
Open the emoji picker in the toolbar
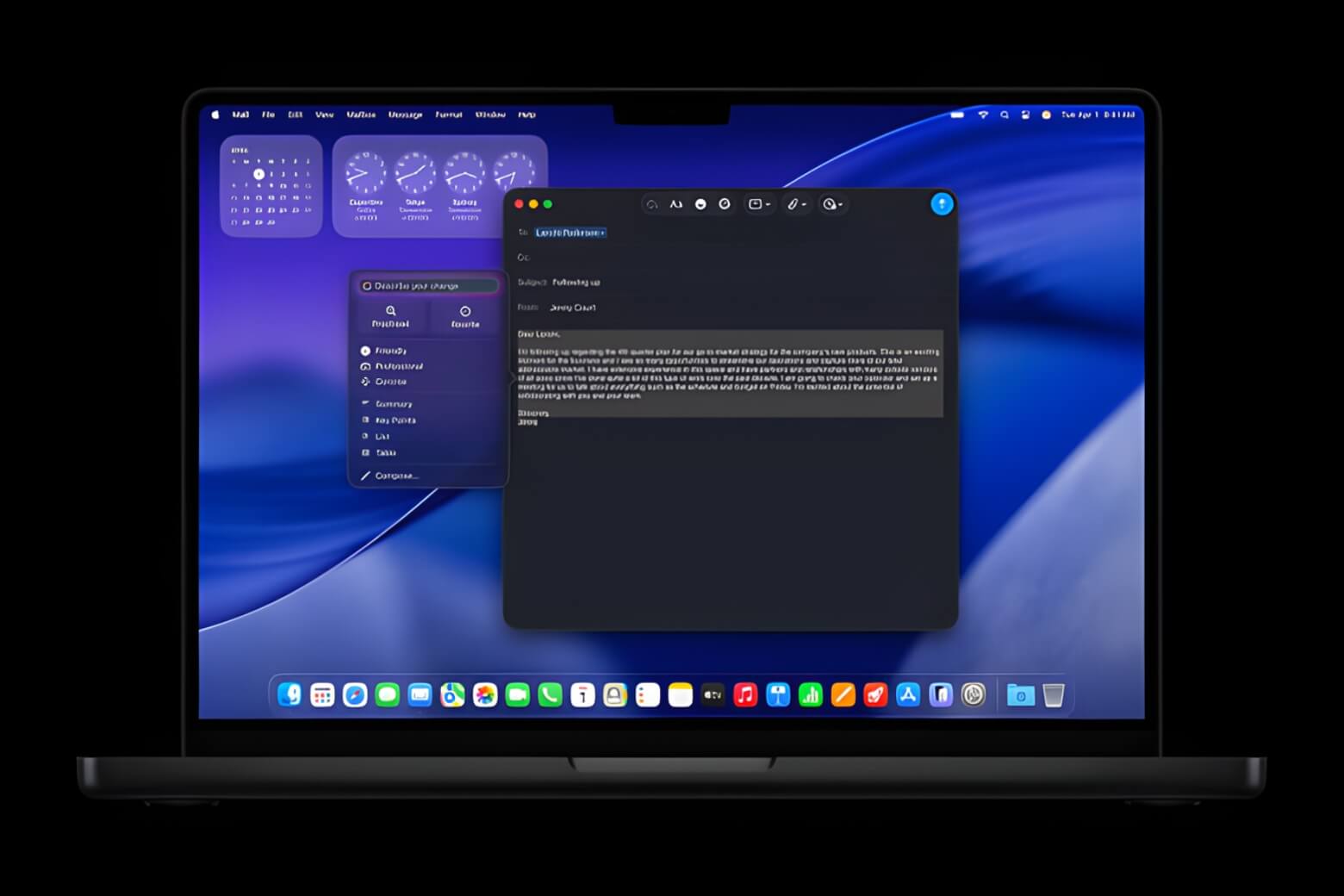pyautogui.click(x=700, y=204)
